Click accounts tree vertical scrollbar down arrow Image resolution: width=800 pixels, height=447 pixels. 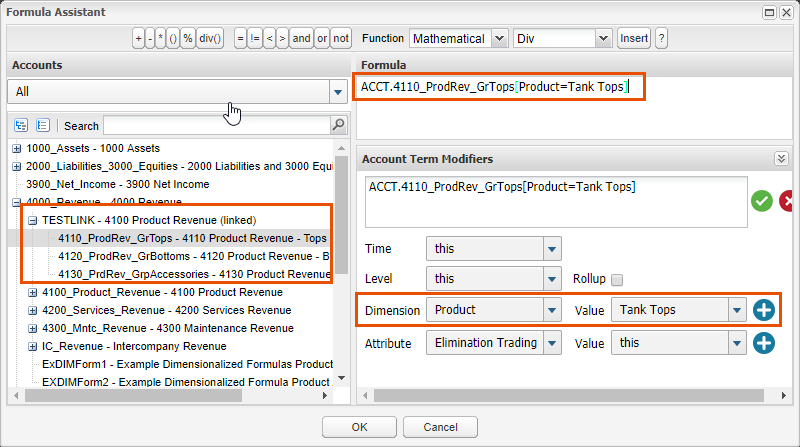(341, 378)
